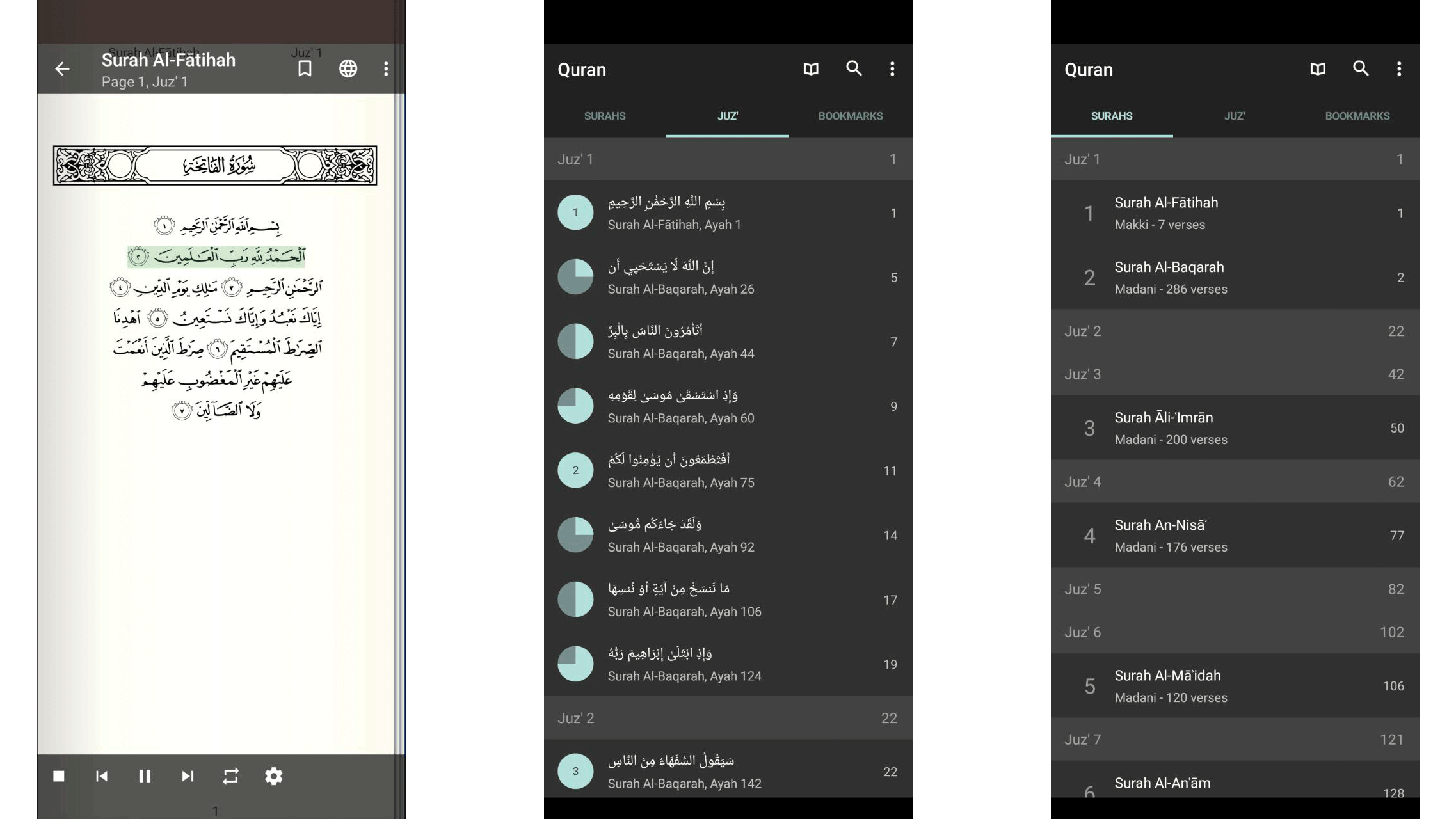Go back from Surah Al-Fātihah reader
1456x819 pixels.
click(62, 68)
